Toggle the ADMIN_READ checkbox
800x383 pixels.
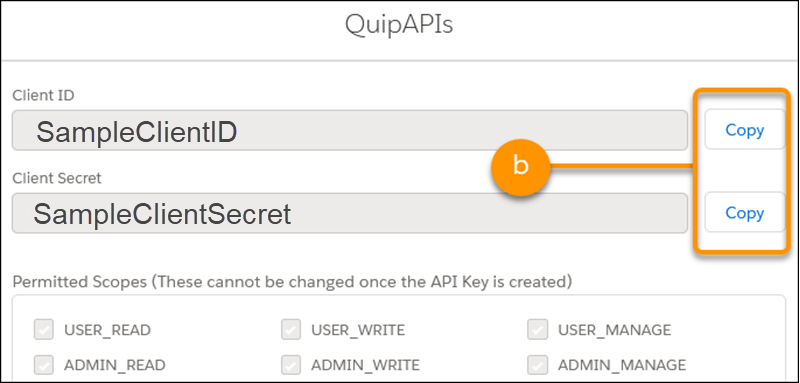(x=44, y=365)
